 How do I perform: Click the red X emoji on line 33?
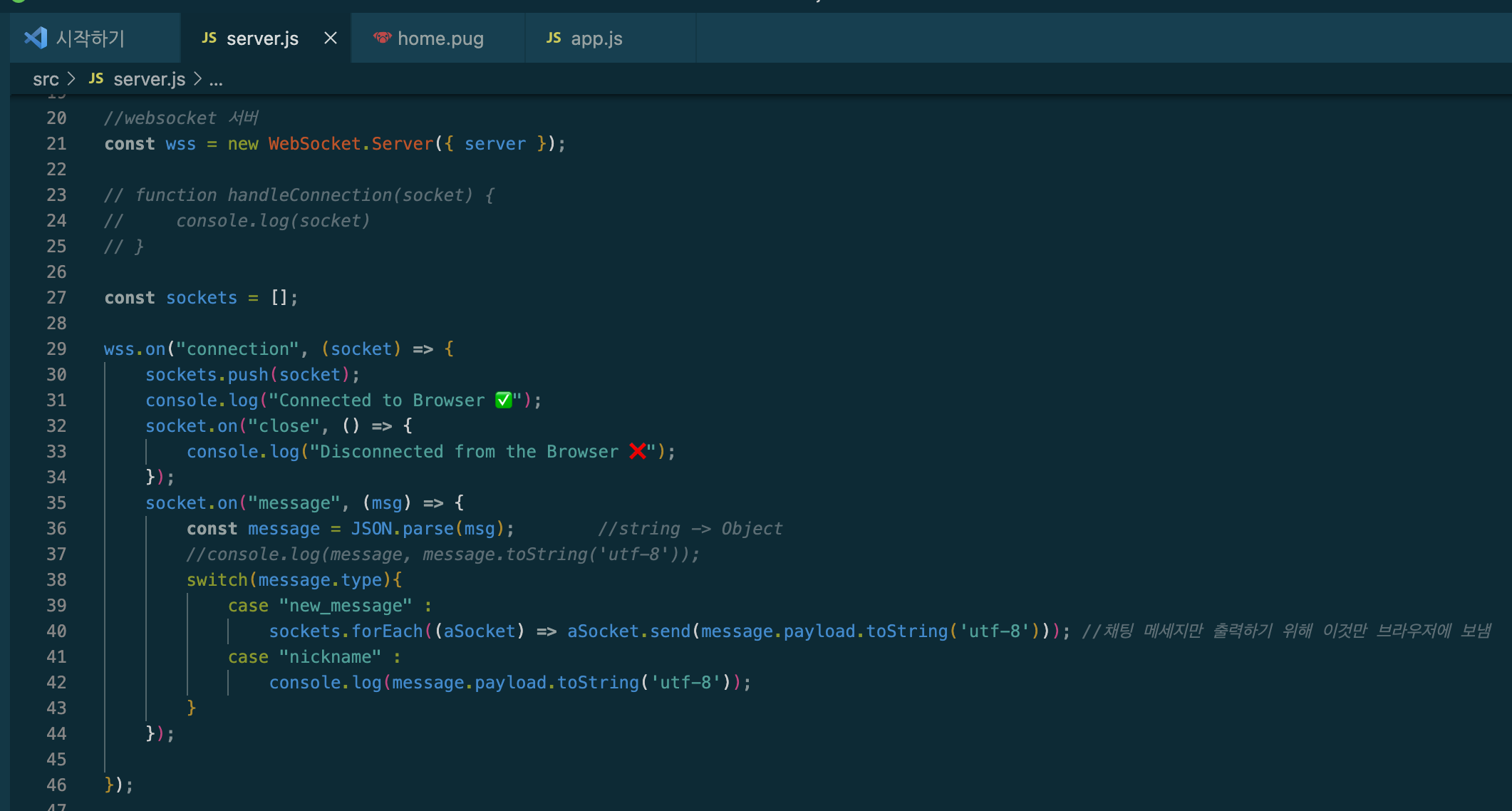637,452
